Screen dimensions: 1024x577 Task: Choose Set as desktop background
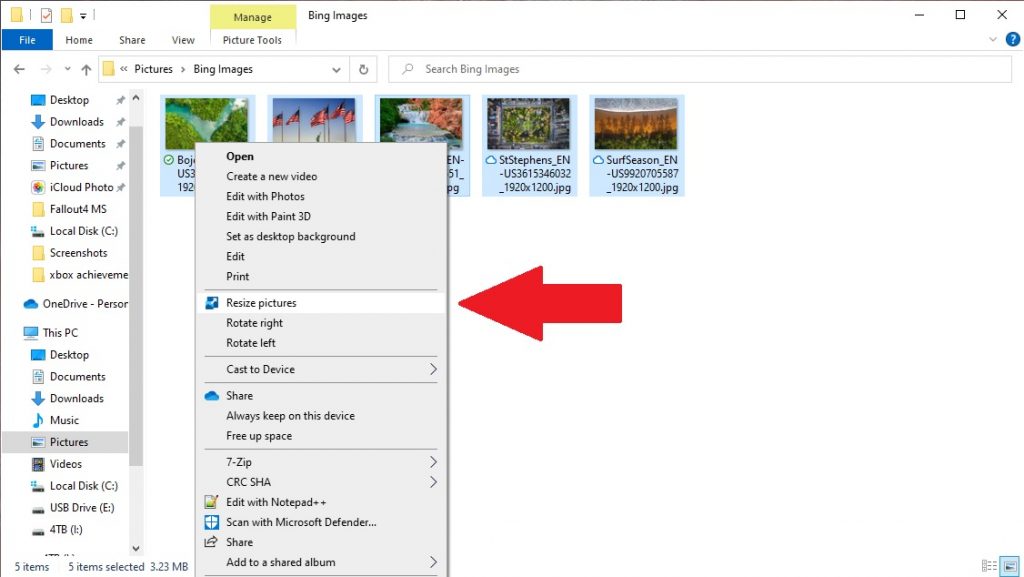[321, 236]
